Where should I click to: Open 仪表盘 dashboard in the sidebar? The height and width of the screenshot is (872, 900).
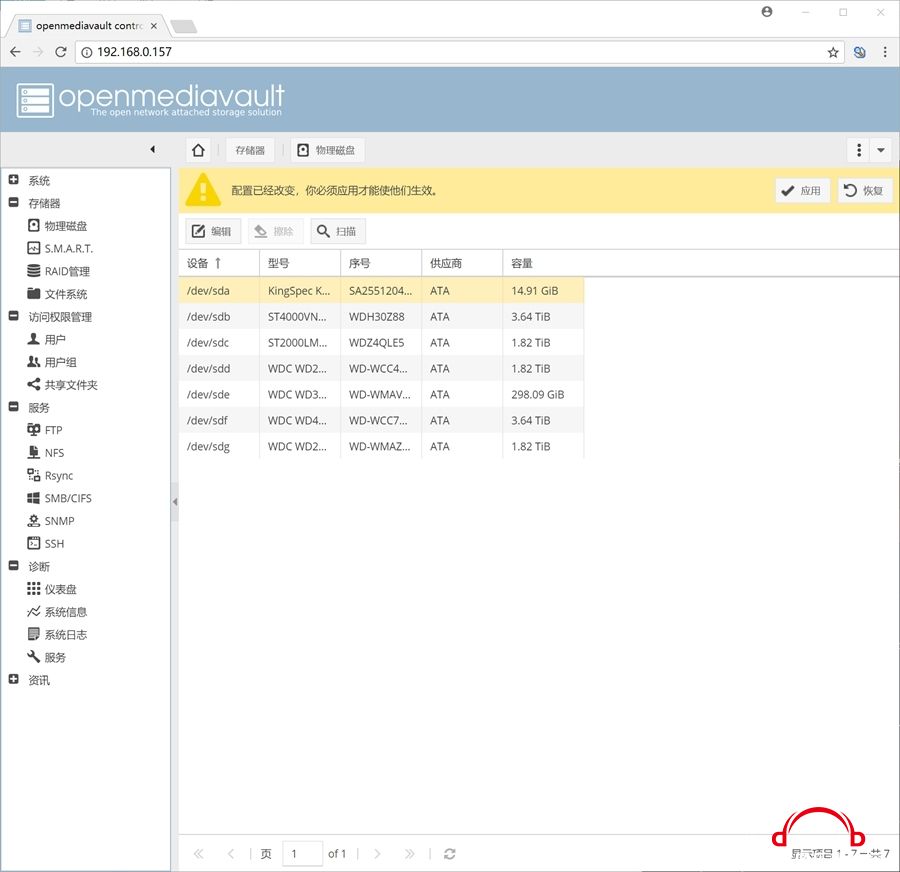tap(52, 589)
